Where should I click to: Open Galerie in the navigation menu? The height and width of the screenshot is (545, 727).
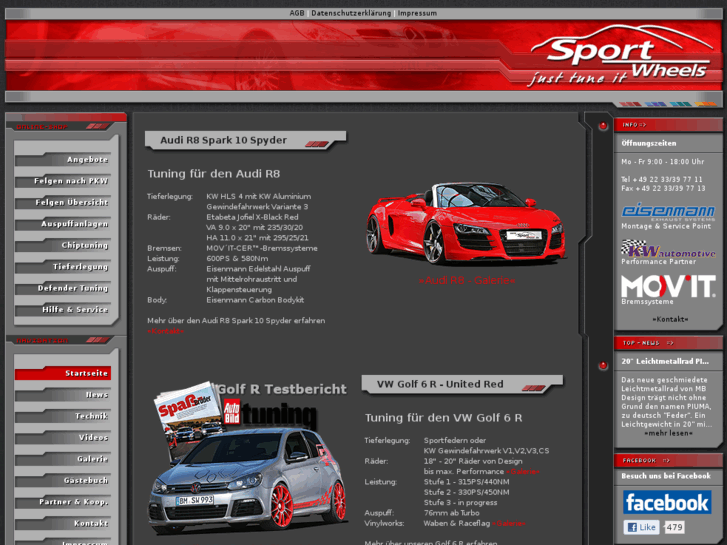point(63,459)
